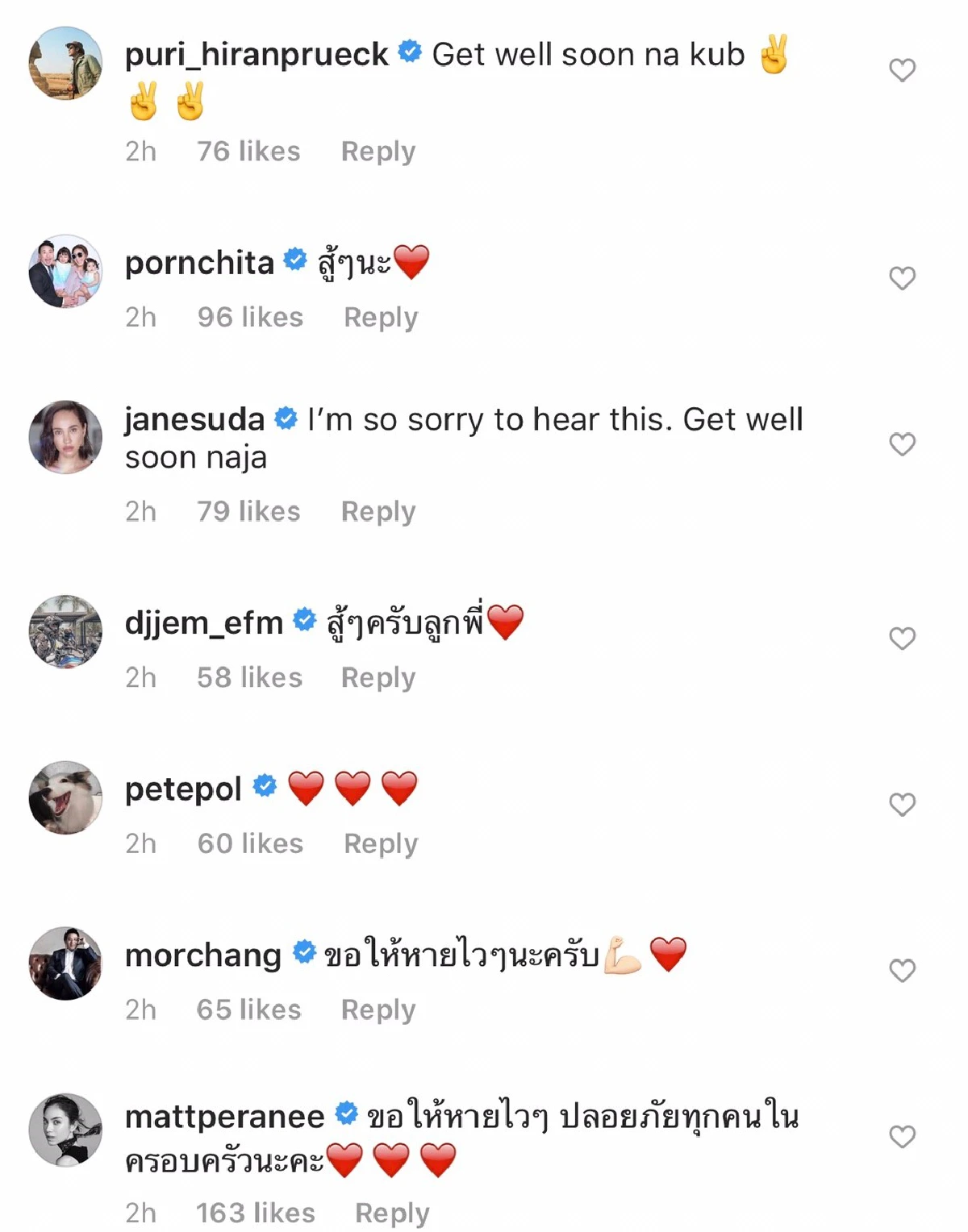Like puri_hiranprueck's comment with heart icon

click(x=902, y=70)
